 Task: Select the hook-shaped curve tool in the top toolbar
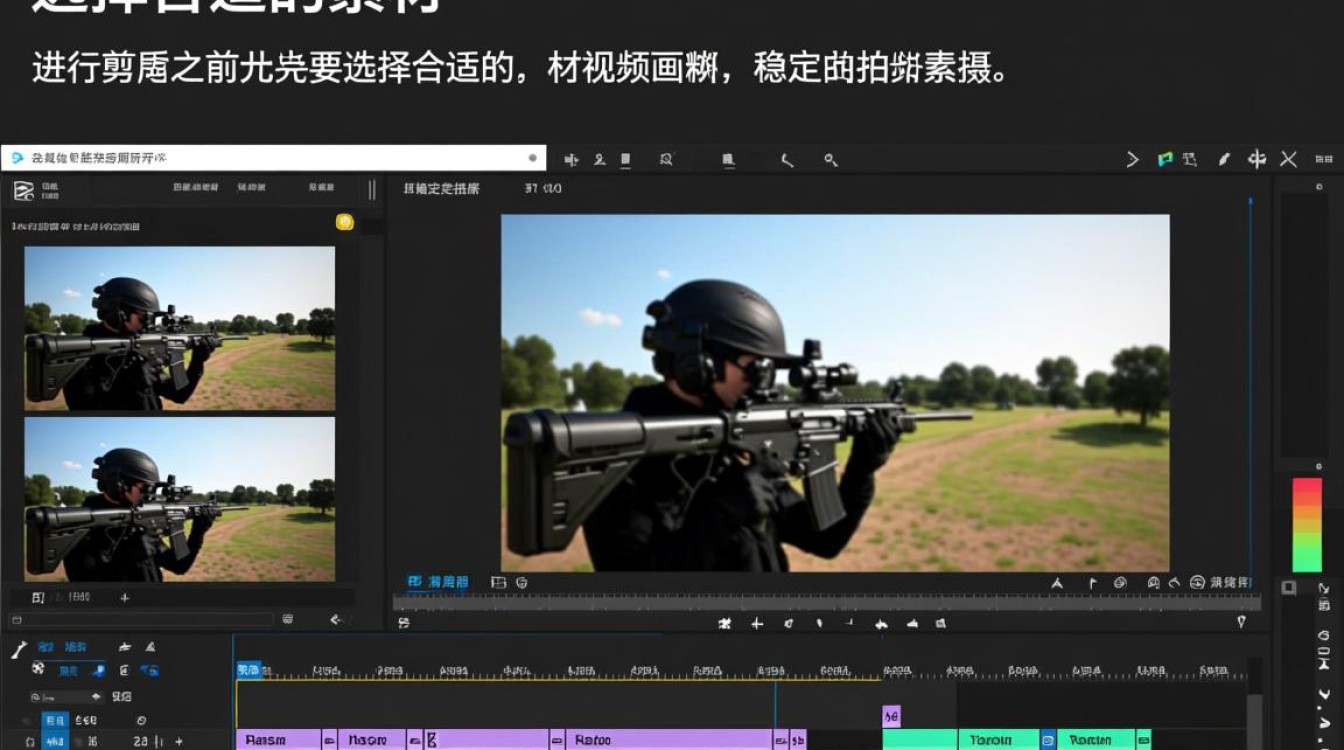787,159
